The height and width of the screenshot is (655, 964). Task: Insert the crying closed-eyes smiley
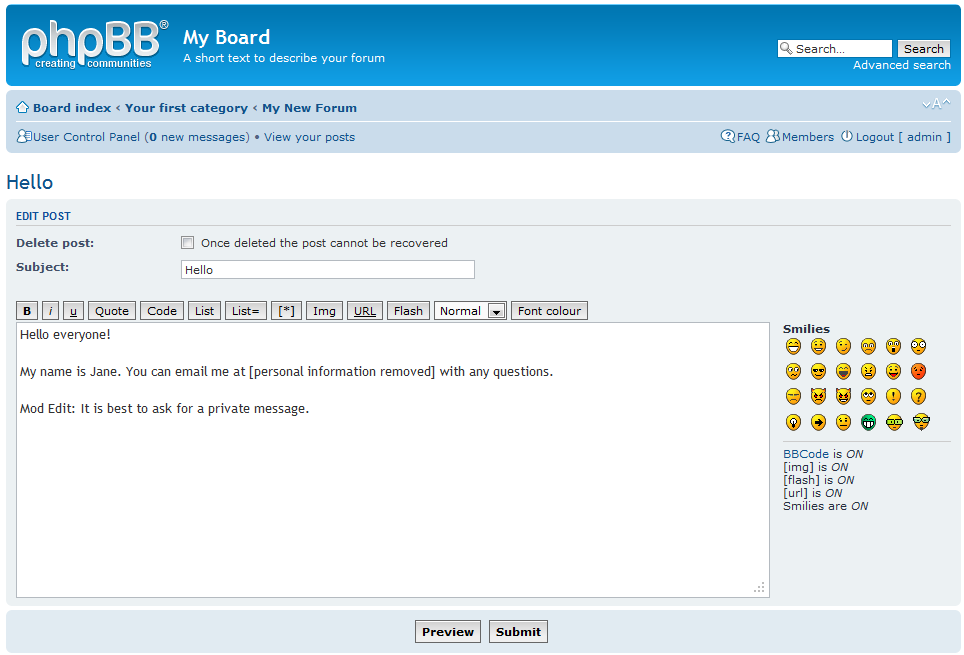[x=793, y=397]
